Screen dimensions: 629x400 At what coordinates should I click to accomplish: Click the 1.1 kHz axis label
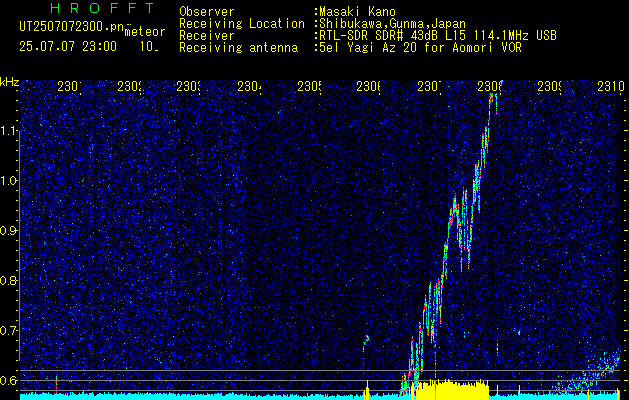9,130
